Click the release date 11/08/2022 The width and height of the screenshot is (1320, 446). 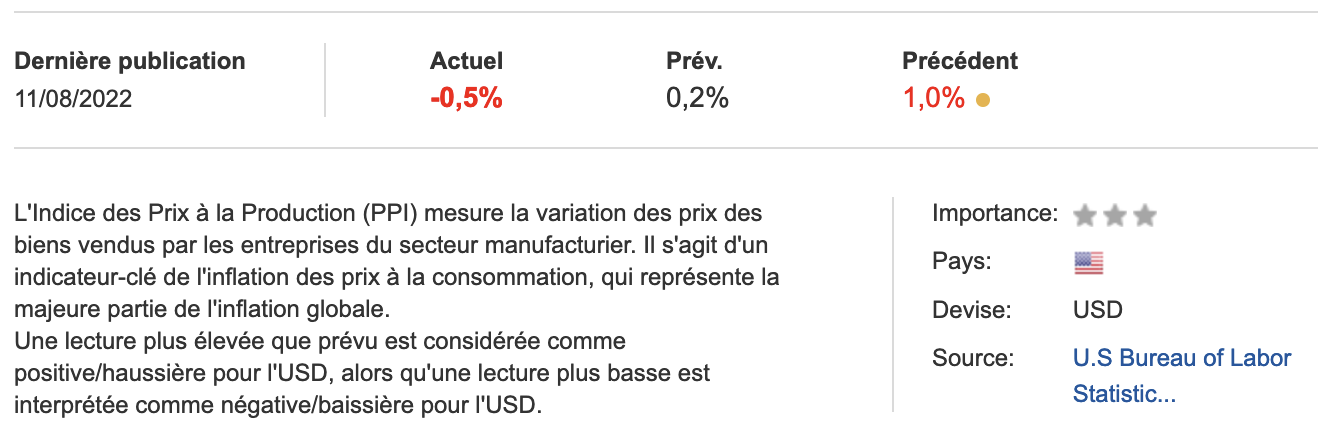point(74,98)
